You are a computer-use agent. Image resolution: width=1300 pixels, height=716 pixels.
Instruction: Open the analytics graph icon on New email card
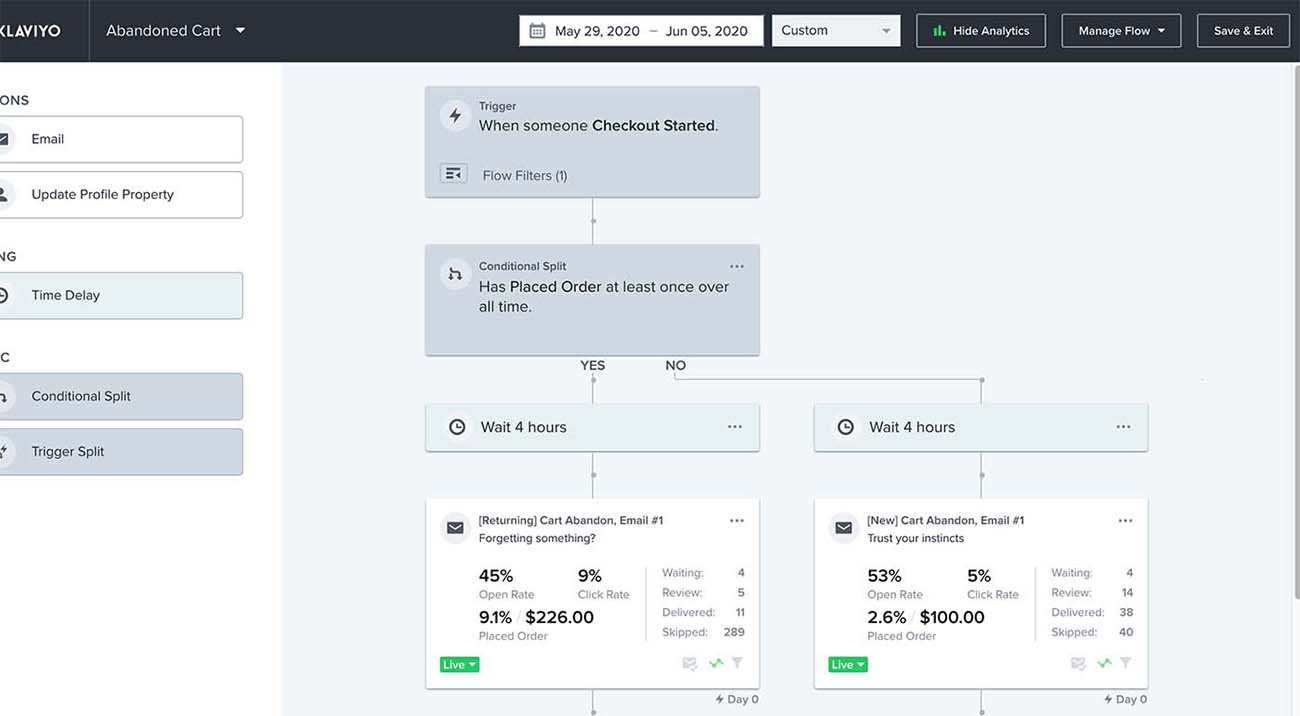pos(1103,663)
